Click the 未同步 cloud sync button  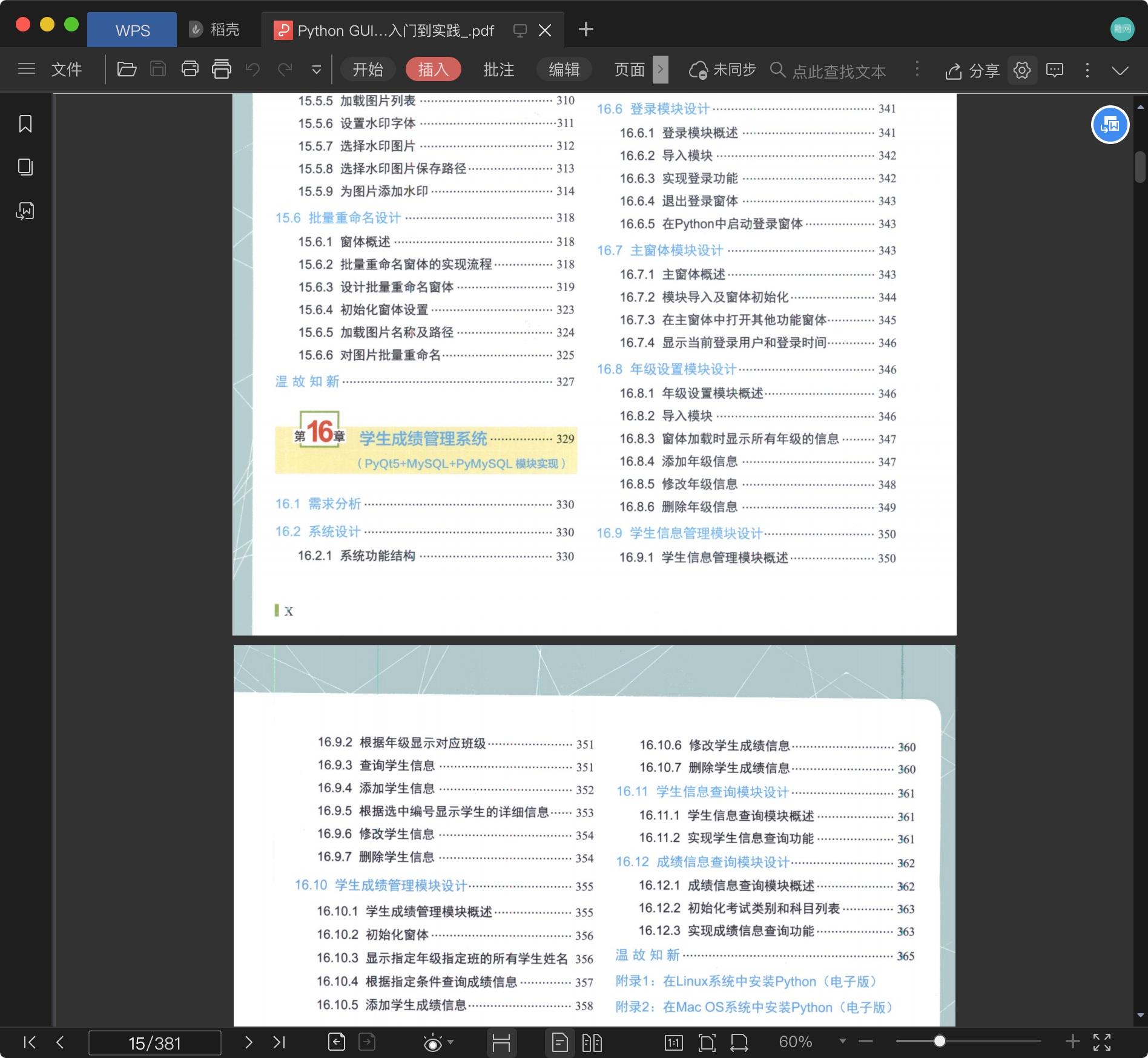[722, 70]
